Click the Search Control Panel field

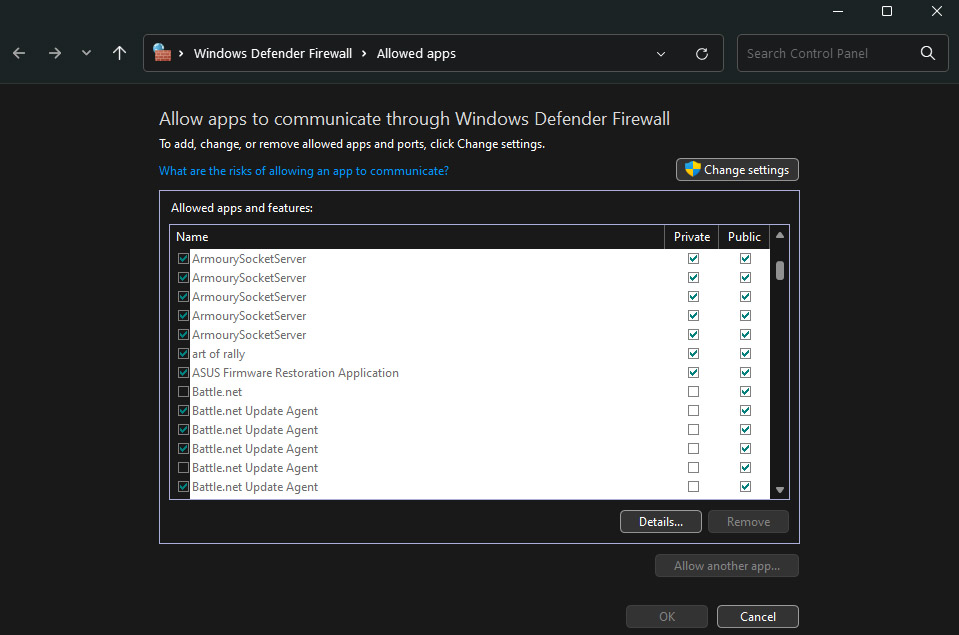[825, 54]
